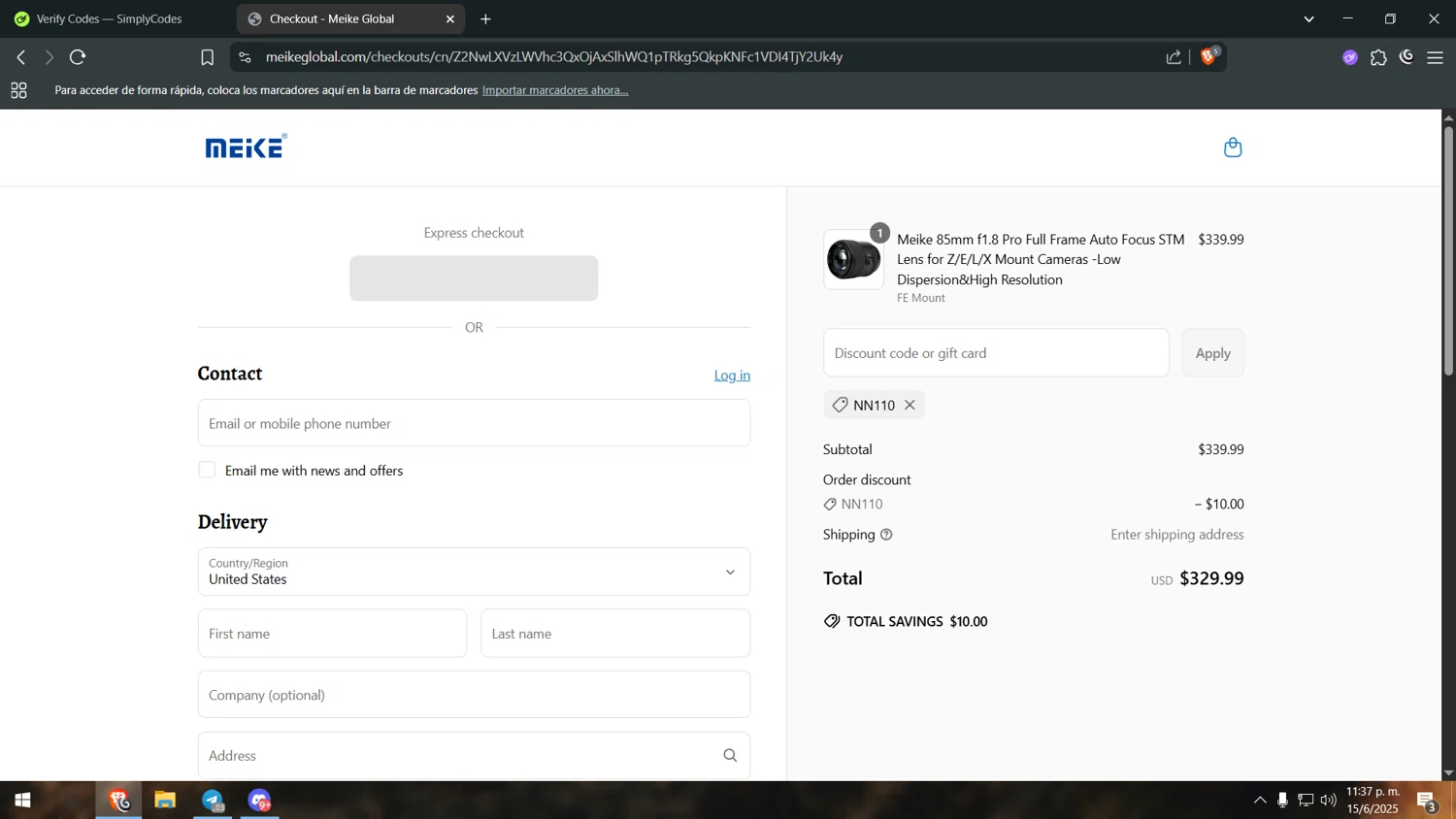Open Brave browser in the taskbar
This screenshot has height=819, width=1456.
[x=118, y=801]
